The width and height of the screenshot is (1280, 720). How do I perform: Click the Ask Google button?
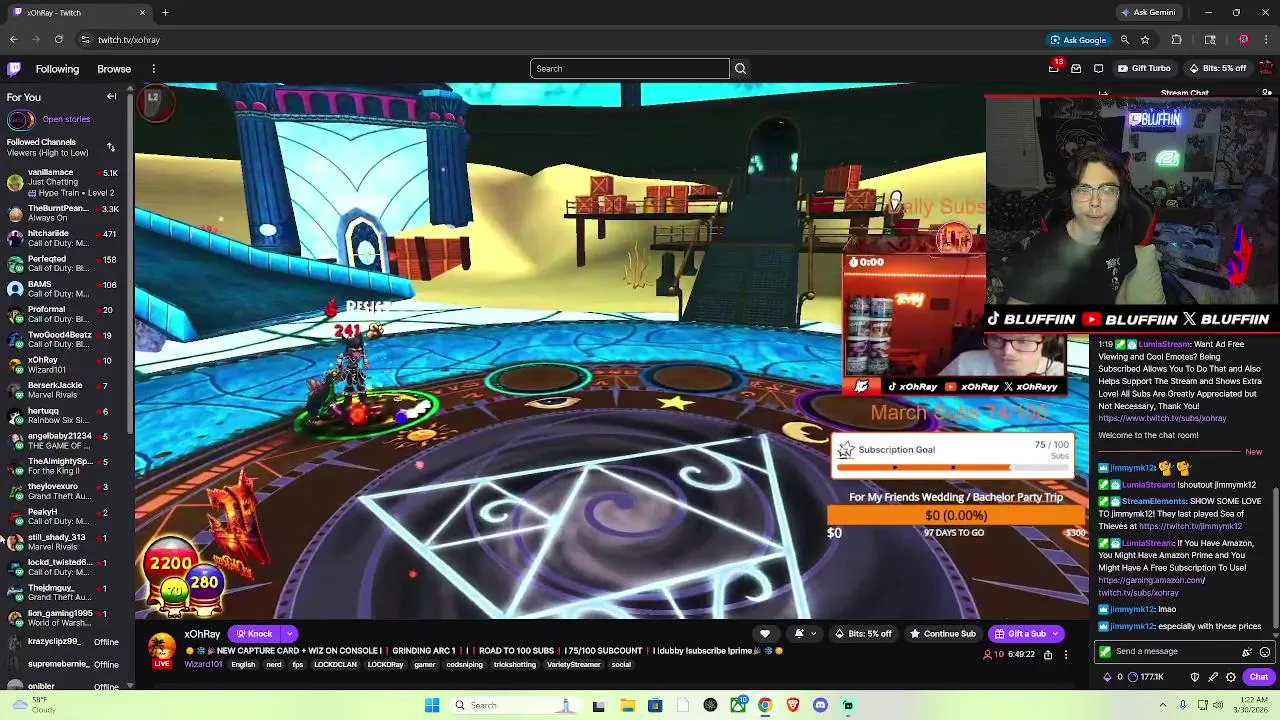pos(1078,40)
